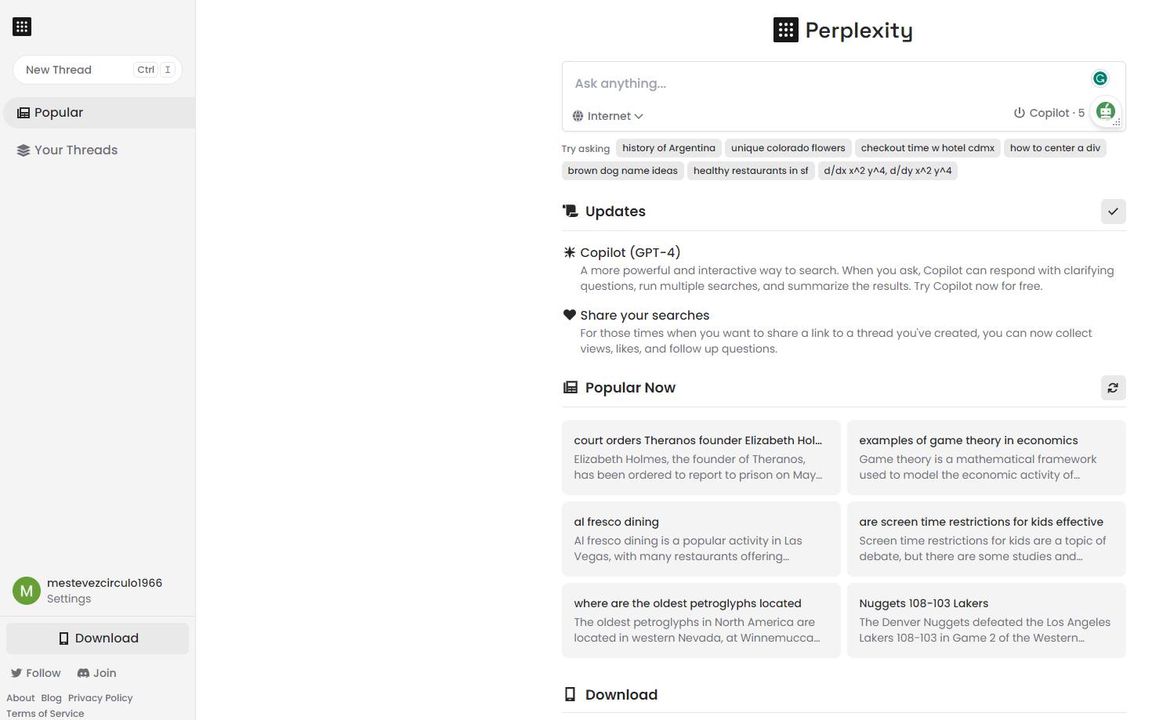Refresh the Popular Now list
The height and width of the screenshot is (720, 1152).
pos(1113,387)
